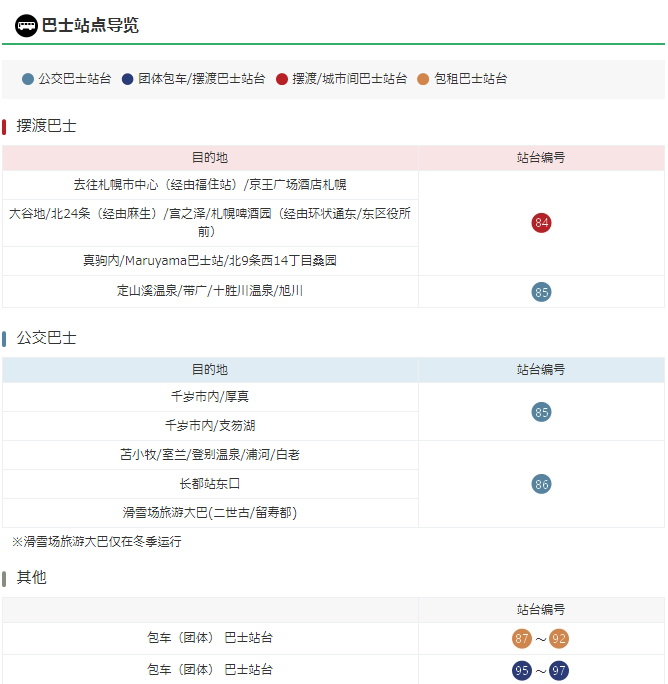The height and width of the screenshot is (684, 668).
Task: Click the 85 badge next to 千岁市内 rows
Action: click(542, 412)
